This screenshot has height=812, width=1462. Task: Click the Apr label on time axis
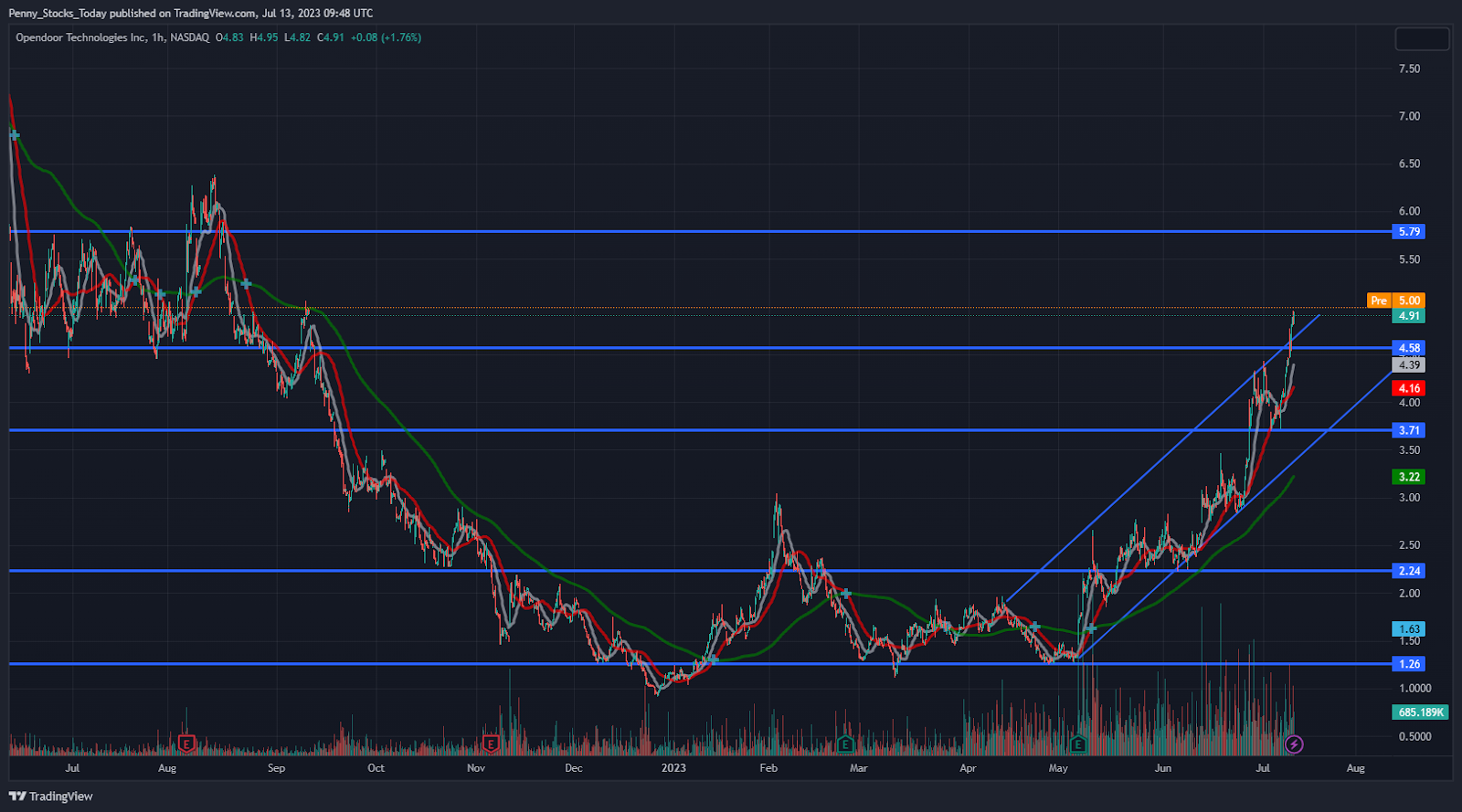point(968,768)
